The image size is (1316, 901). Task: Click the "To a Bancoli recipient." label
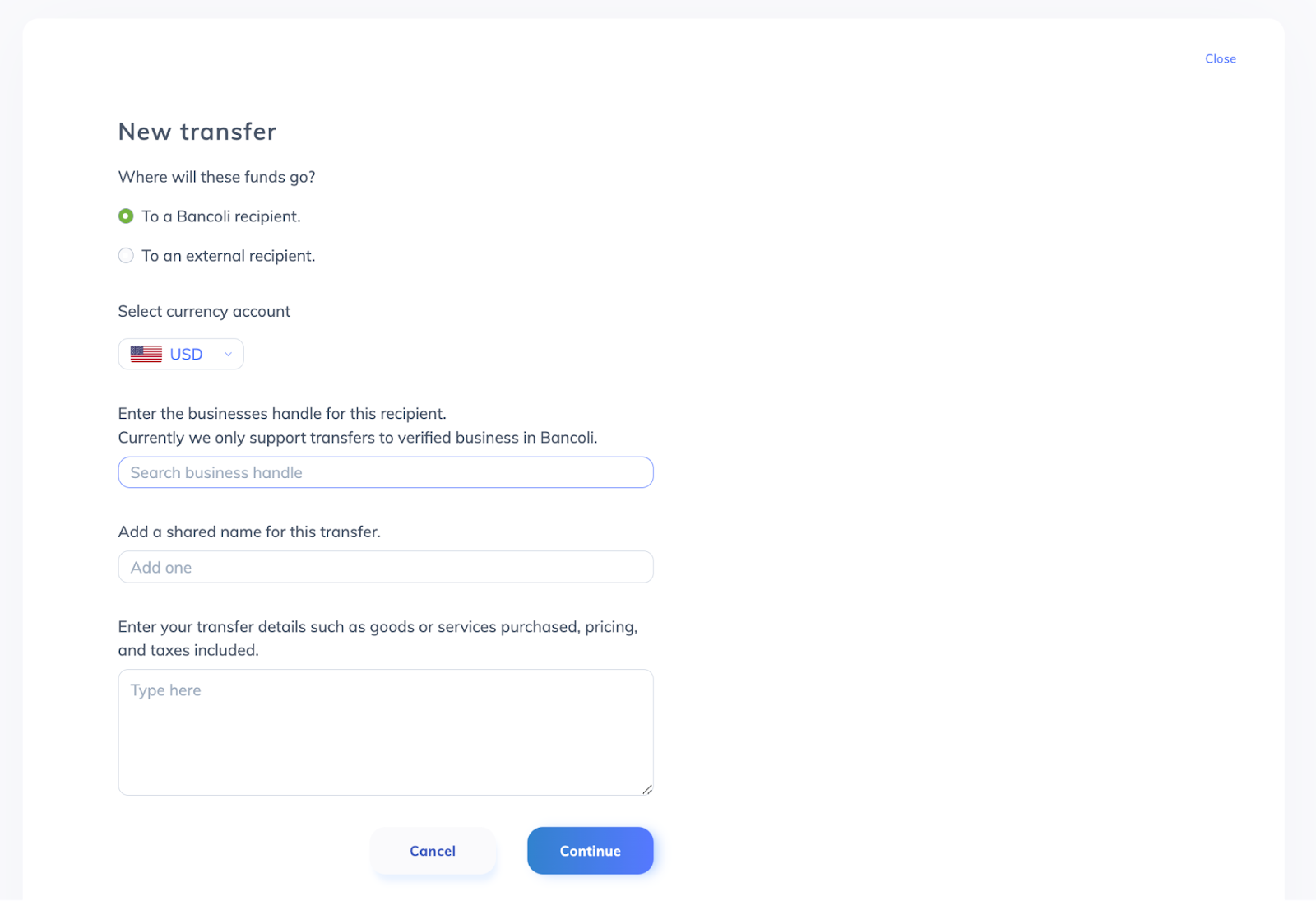point(220,216)
